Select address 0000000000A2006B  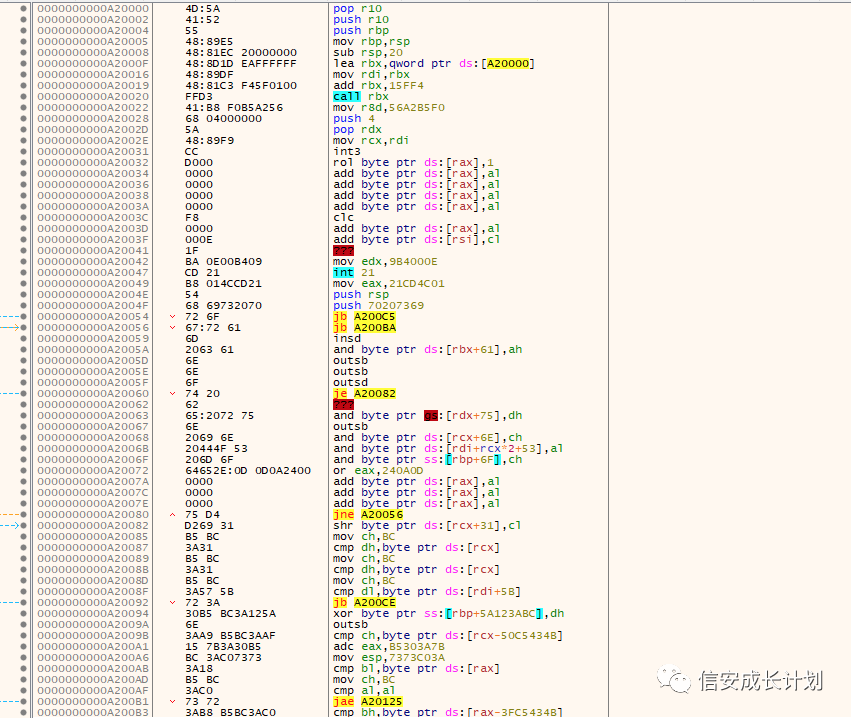(x=93, y=448)
